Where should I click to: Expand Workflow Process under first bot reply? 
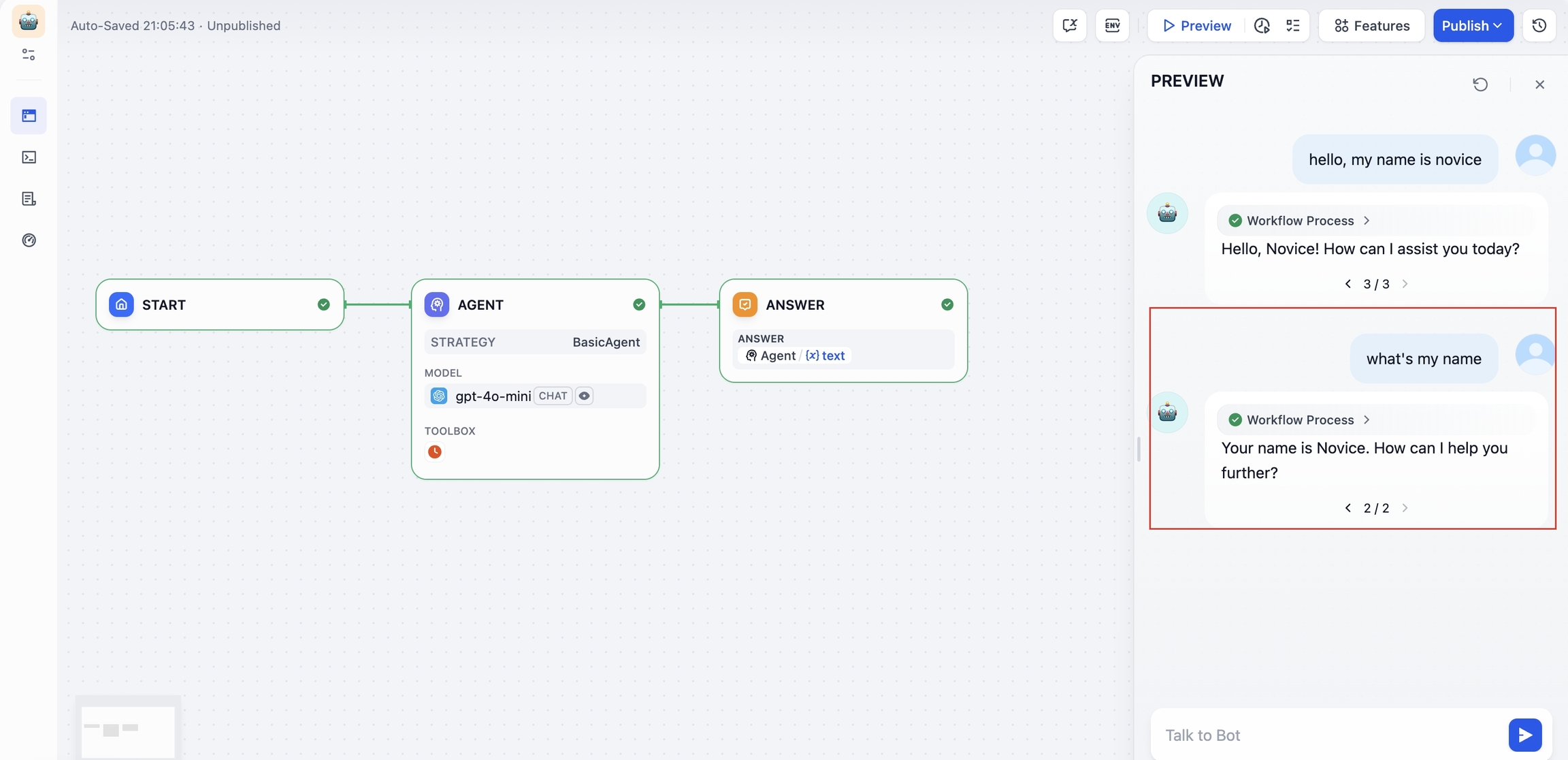(x=1299, y=221)
